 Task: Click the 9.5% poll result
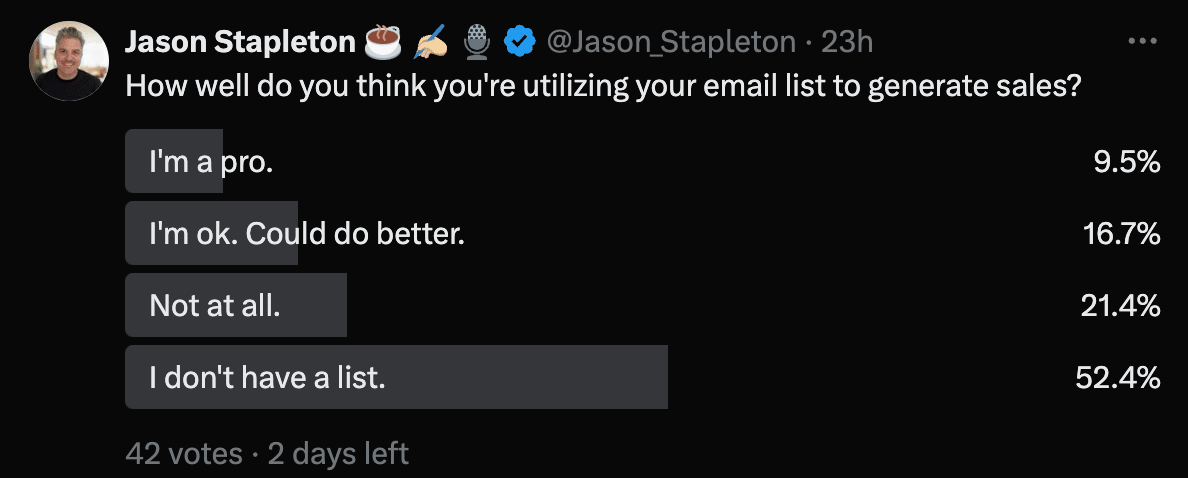coord(1127,161)
